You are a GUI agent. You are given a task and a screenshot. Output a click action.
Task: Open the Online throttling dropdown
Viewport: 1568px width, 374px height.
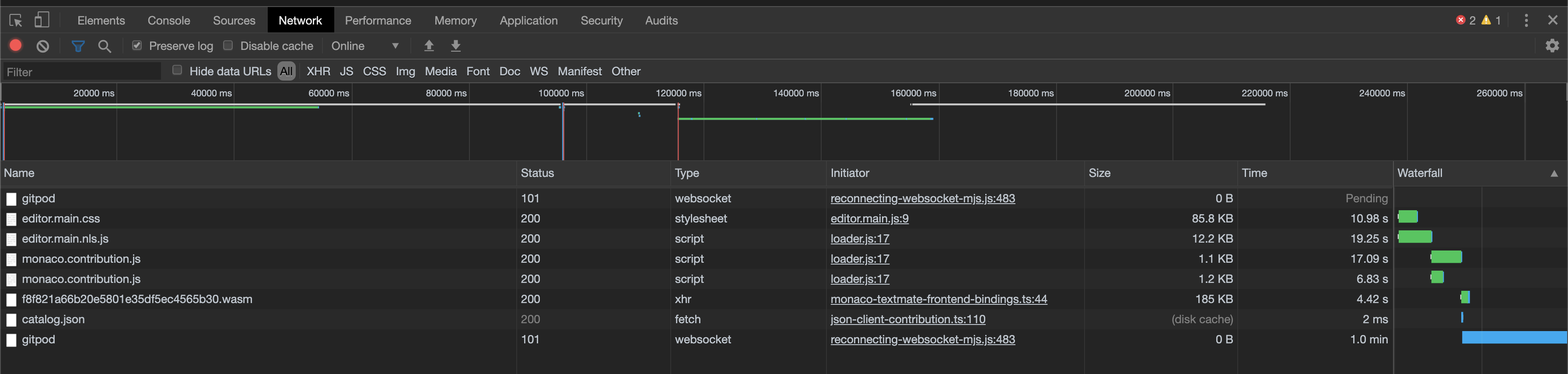pyautogui.click(x=365, y=46)
